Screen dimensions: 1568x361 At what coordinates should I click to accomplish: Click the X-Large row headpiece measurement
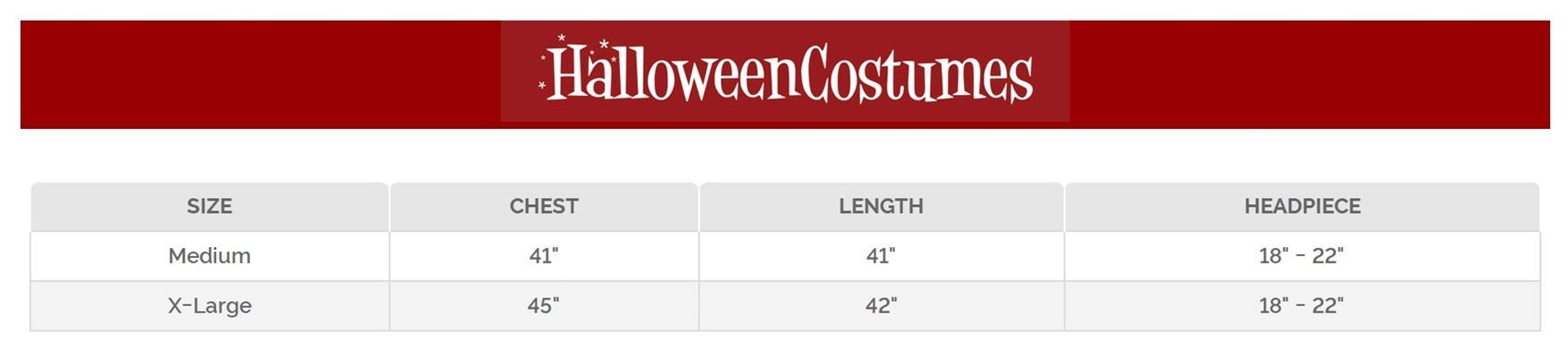1301,305
